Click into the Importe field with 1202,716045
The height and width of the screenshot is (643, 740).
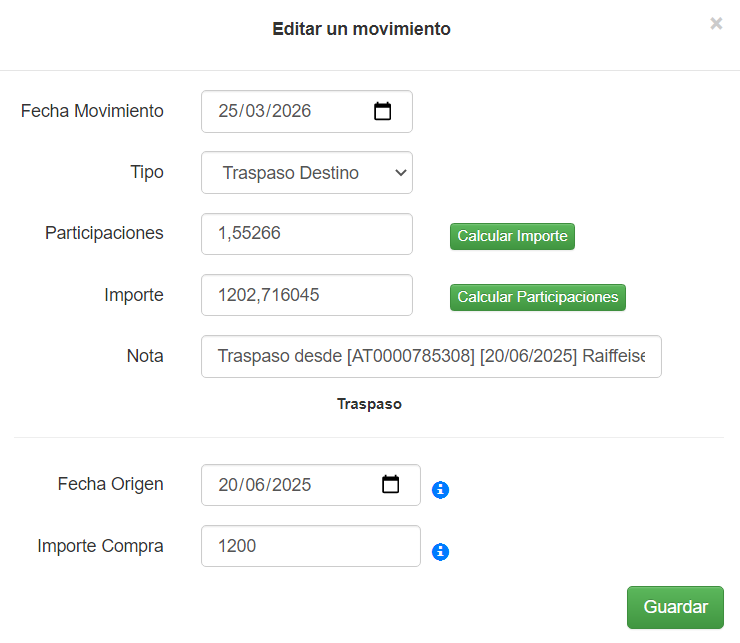(306, 295)
